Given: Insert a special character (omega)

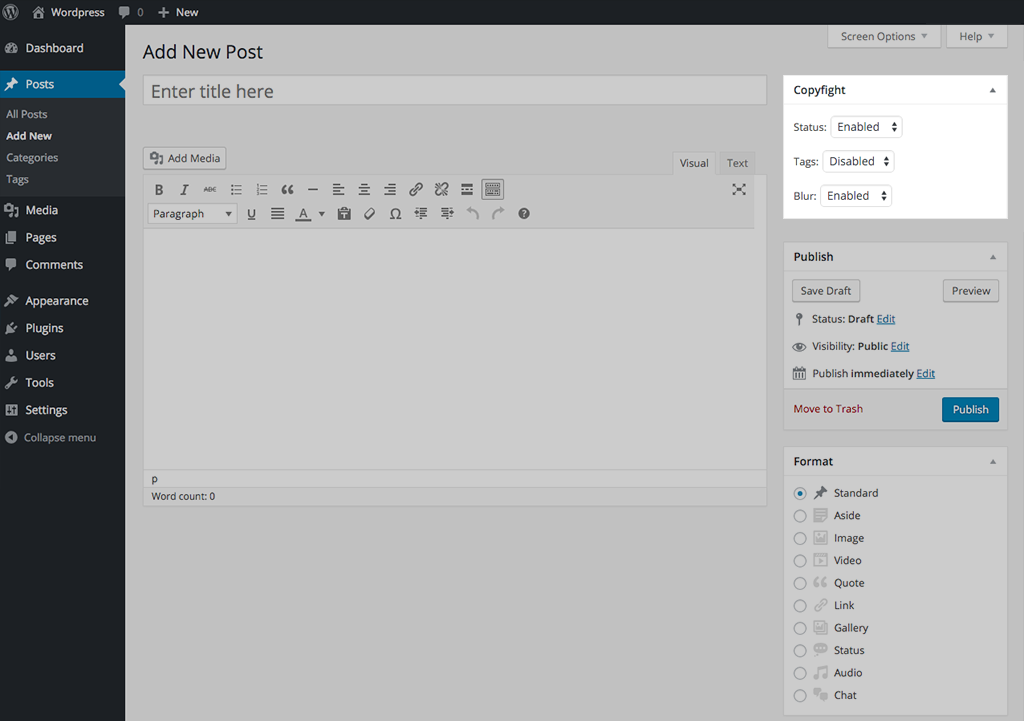Looking at the screenshot, I should (395, 214).
